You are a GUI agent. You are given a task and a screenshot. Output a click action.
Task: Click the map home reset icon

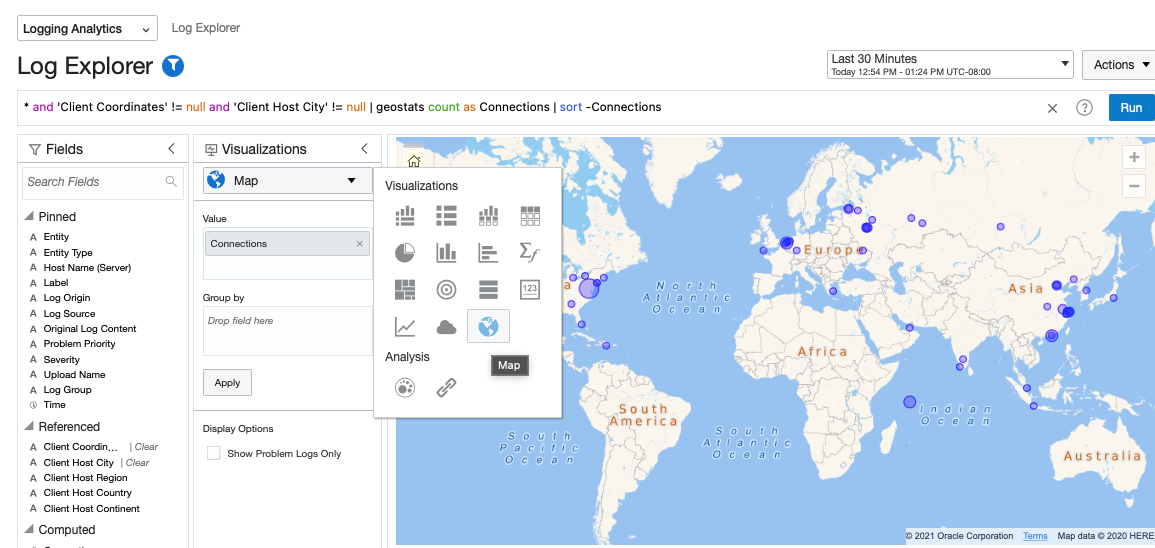[x=414, y=161]
